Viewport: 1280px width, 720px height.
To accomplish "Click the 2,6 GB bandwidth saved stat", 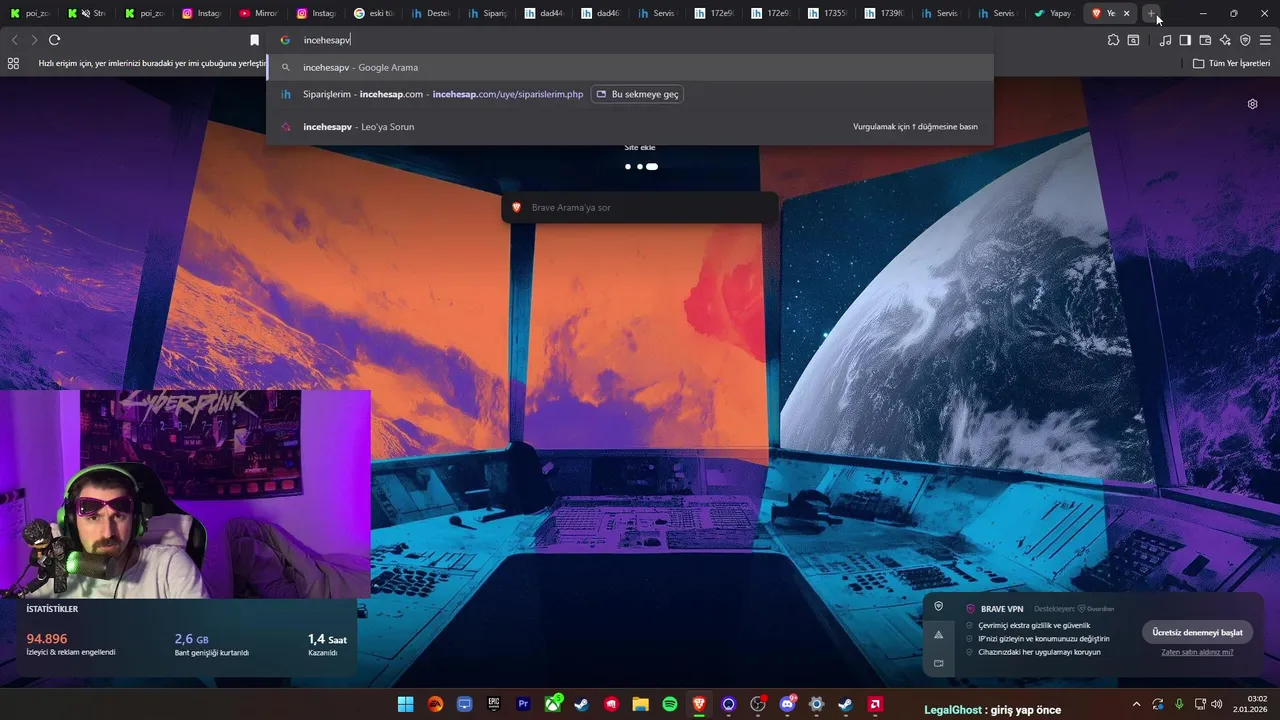I will (191, 639).
